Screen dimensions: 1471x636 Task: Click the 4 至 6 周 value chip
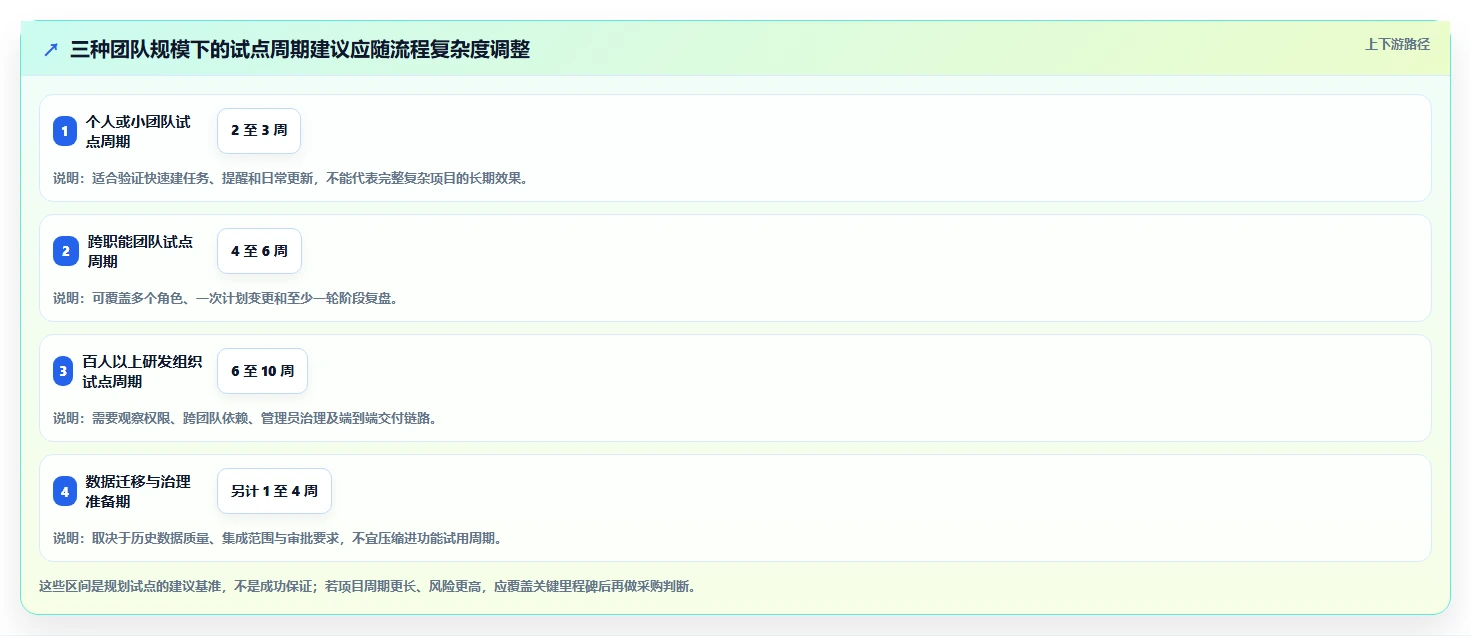(259, 251)
